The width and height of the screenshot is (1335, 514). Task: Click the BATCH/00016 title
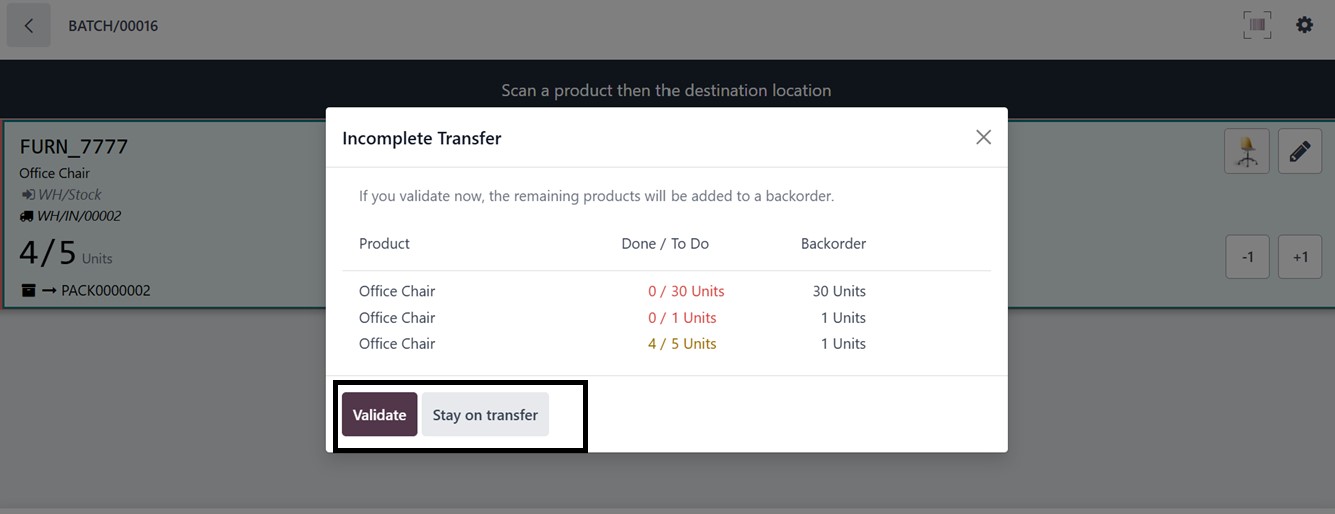pyautogui.click(x=113, y=26)
